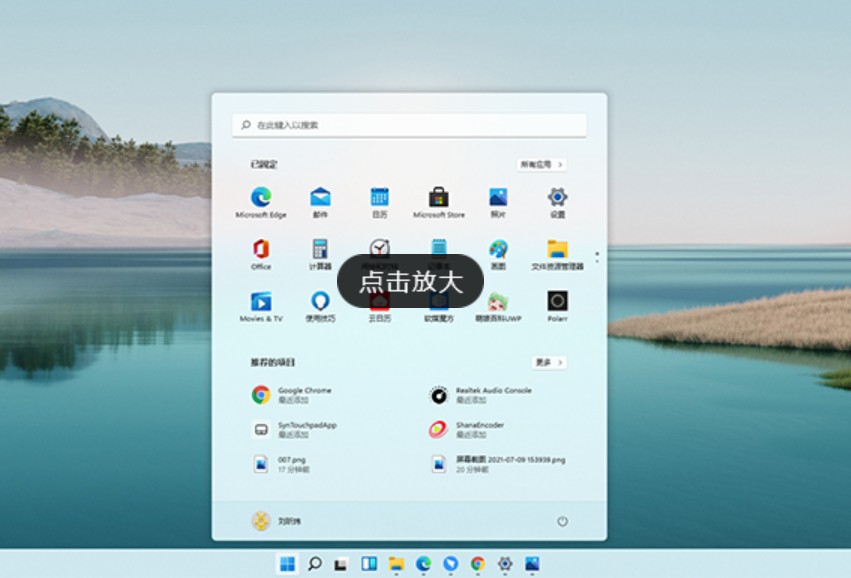Open the Paint (画图) app
This screenshot has width=851, height=578.
(498, 250)
